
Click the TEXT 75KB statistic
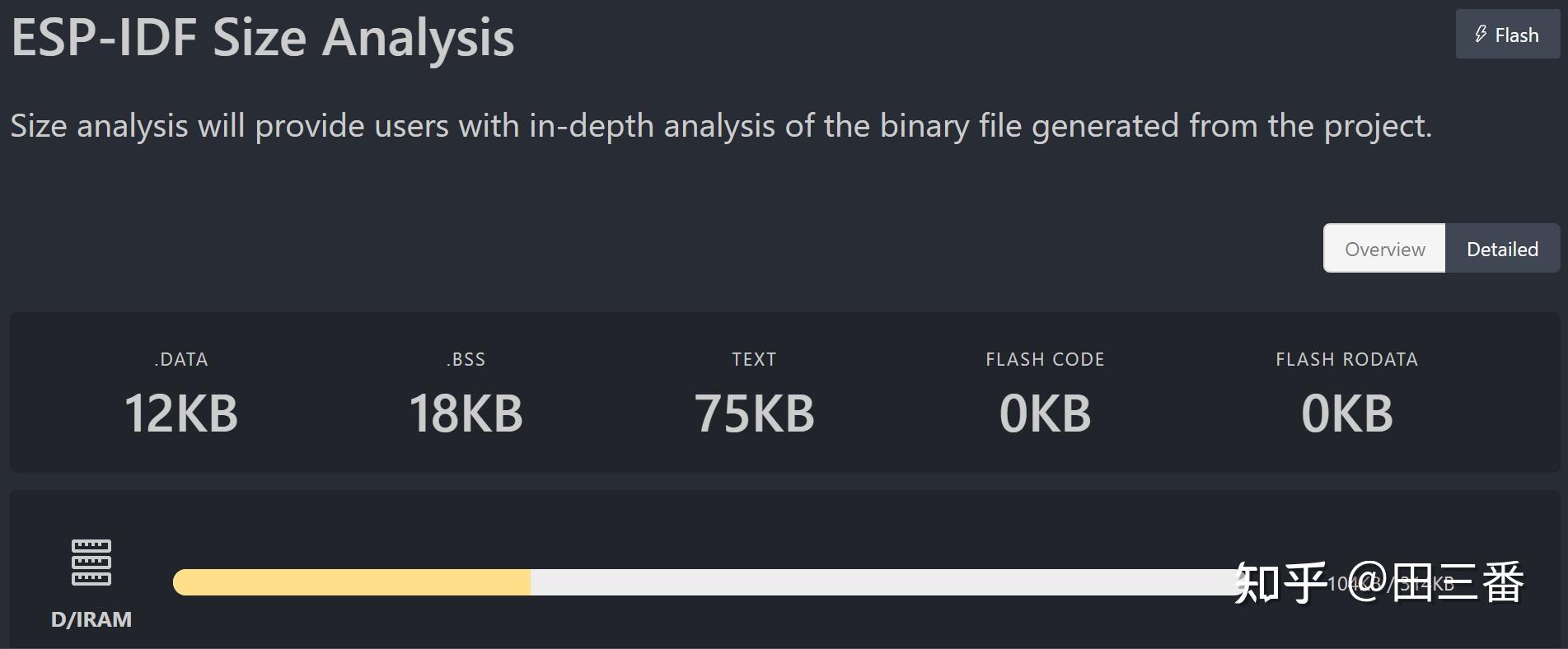coord(754,394)
